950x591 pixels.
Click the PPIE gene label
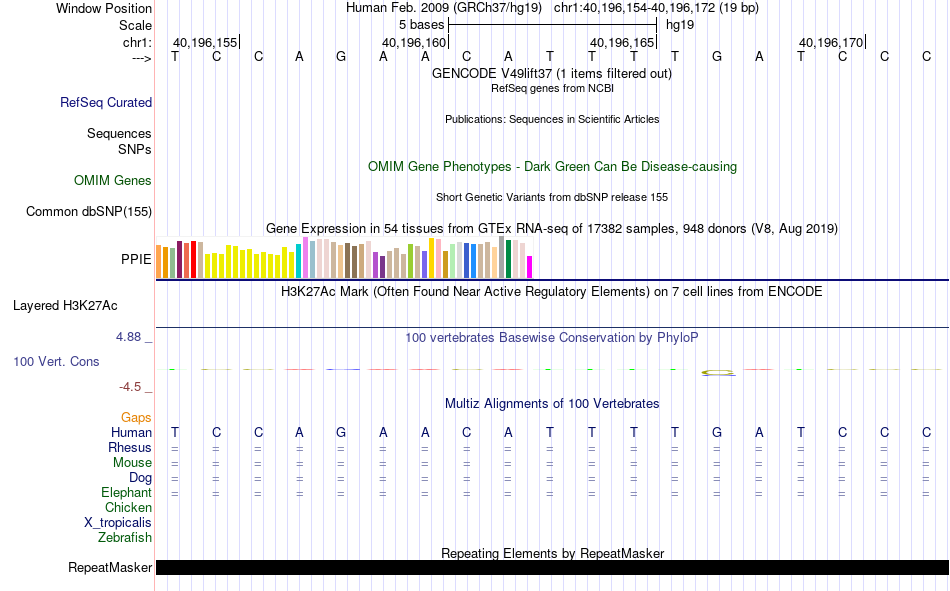(136, 259)
